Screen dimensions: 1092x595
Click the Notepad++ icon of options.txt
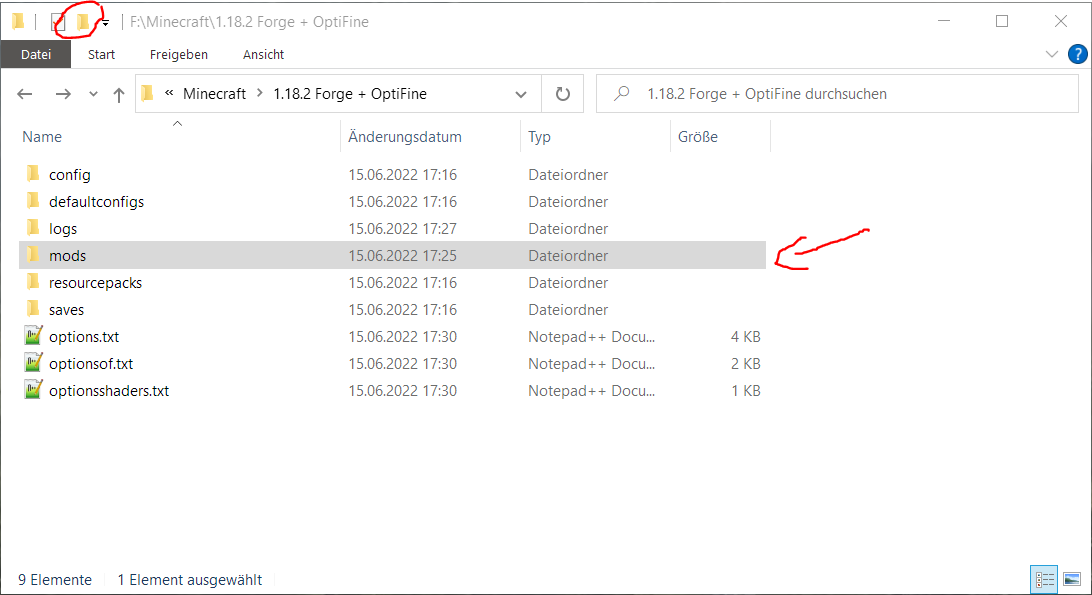(x=33, y=336)
